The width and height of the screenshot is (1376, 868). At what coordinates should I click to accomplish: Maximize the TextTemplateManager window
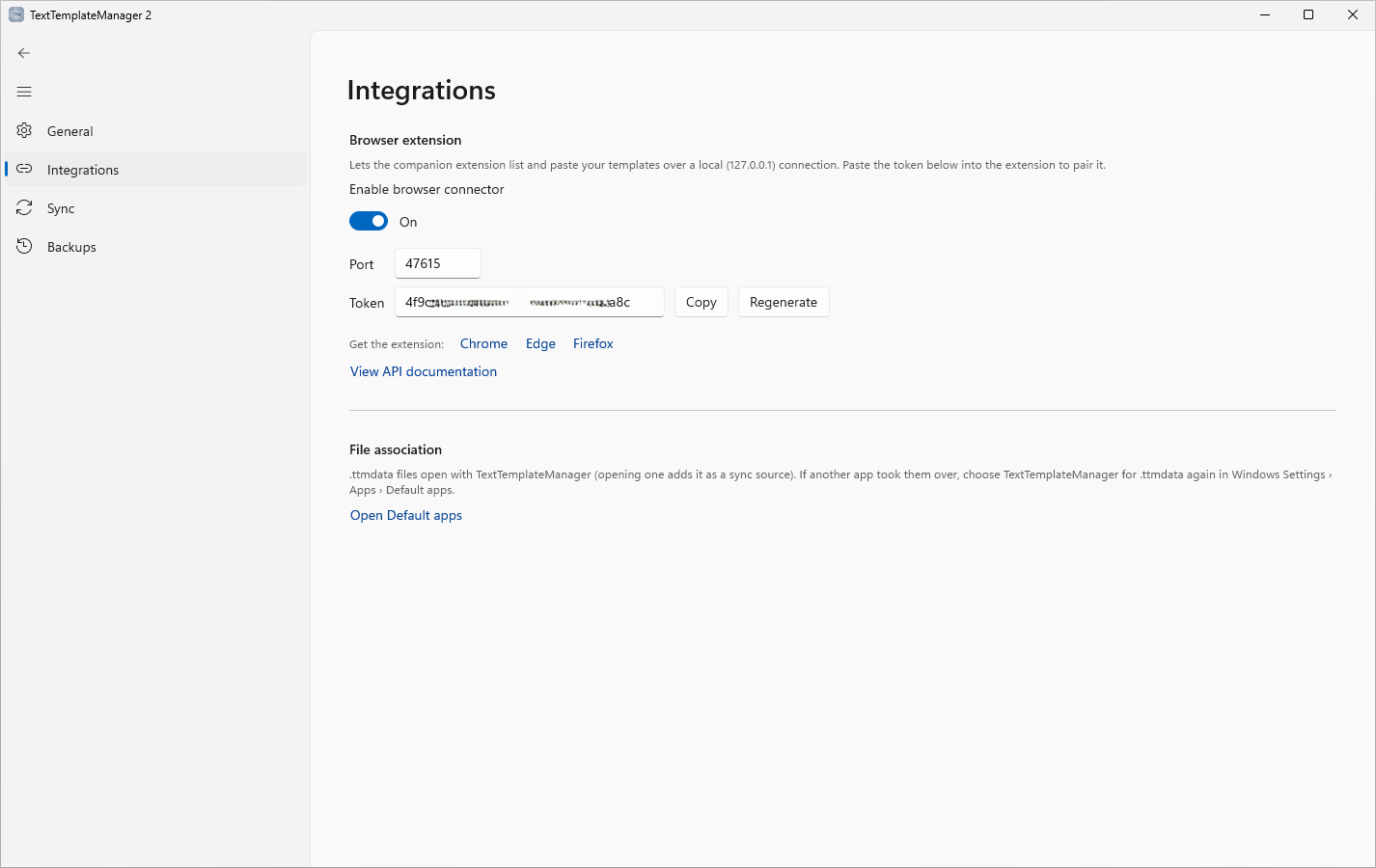(1308, 14)
